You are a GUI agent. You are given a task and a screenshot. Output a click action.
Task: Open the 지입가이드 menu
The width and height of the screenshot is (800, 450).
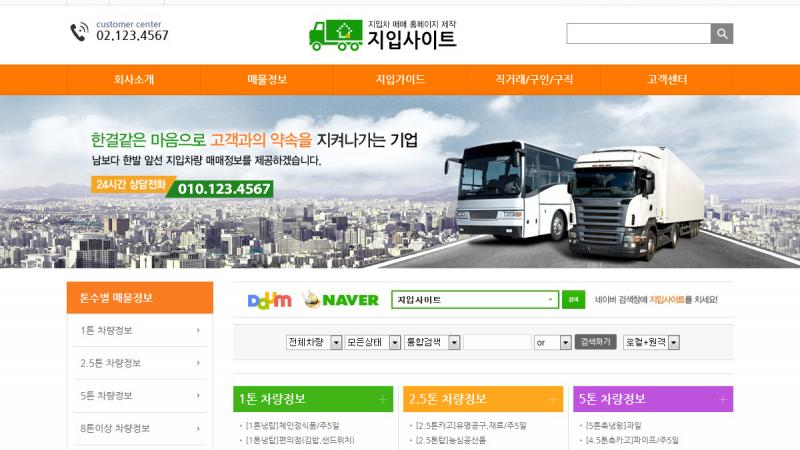tap(401, 80)
